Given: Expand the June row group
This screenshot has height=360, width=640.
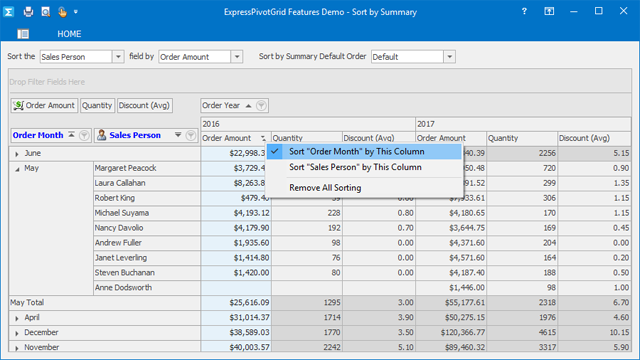Looking at the screenshot, I should click(17, 154).
